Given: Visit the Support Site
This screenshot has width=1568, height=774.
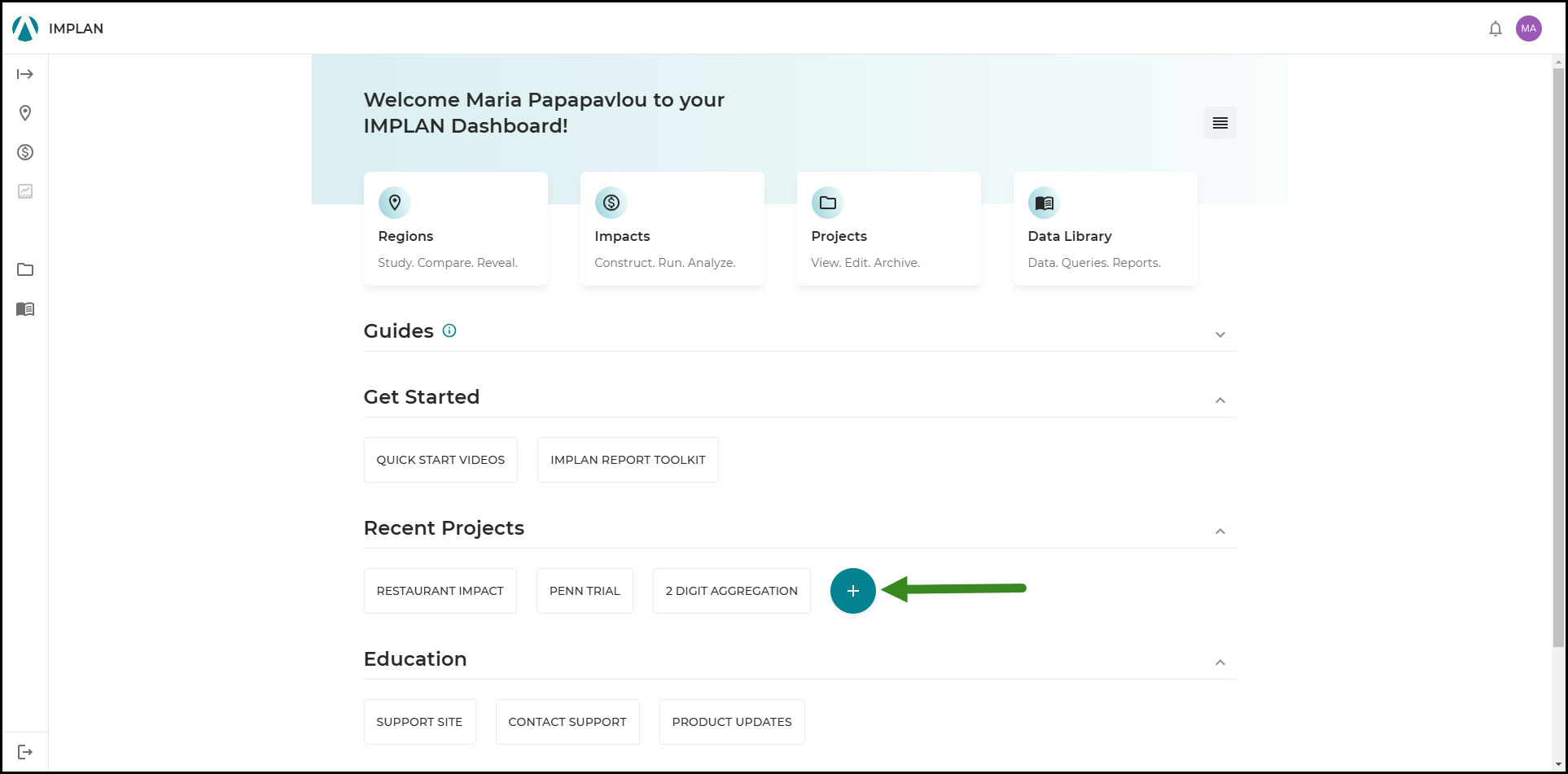Looking at the screenshot, I should coord(419,722).
